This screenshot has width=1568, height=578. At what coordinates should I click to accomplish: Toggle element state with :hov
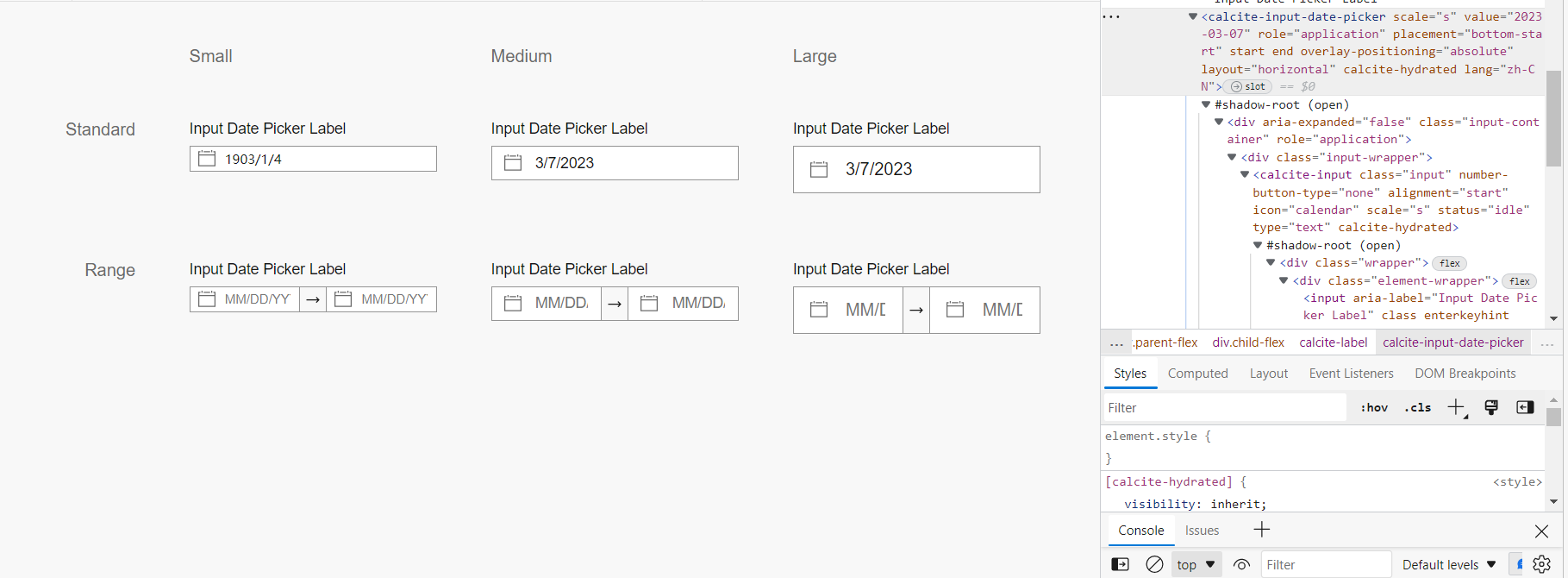click(x=1374, y=406)
